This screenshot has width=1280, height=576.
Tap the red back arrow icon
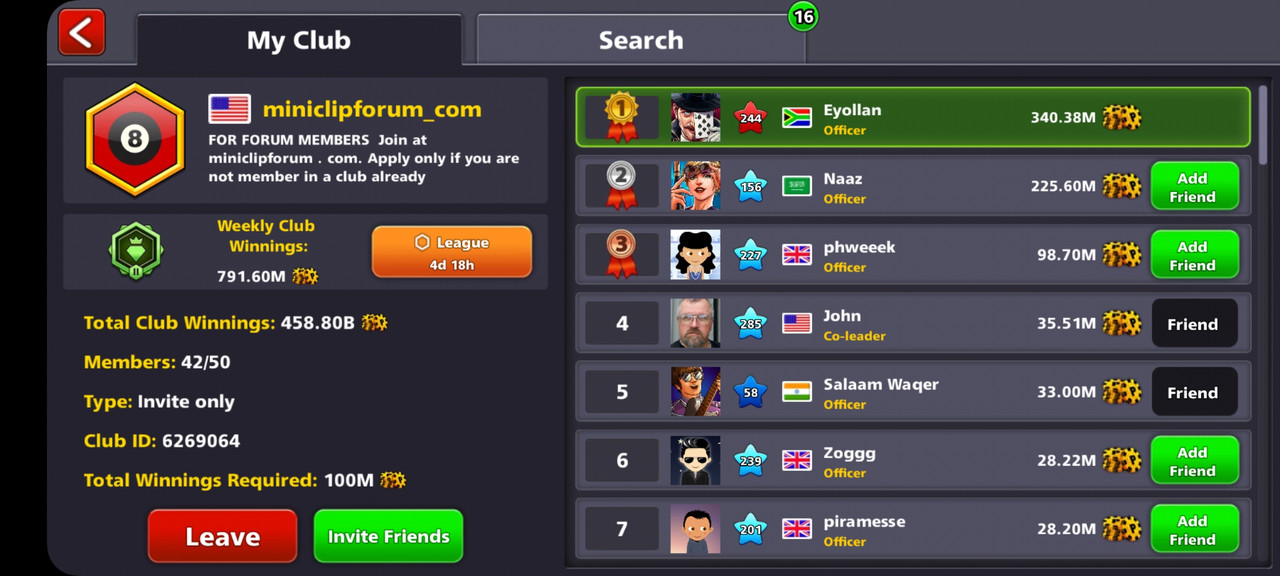click(x=81, y=32)
